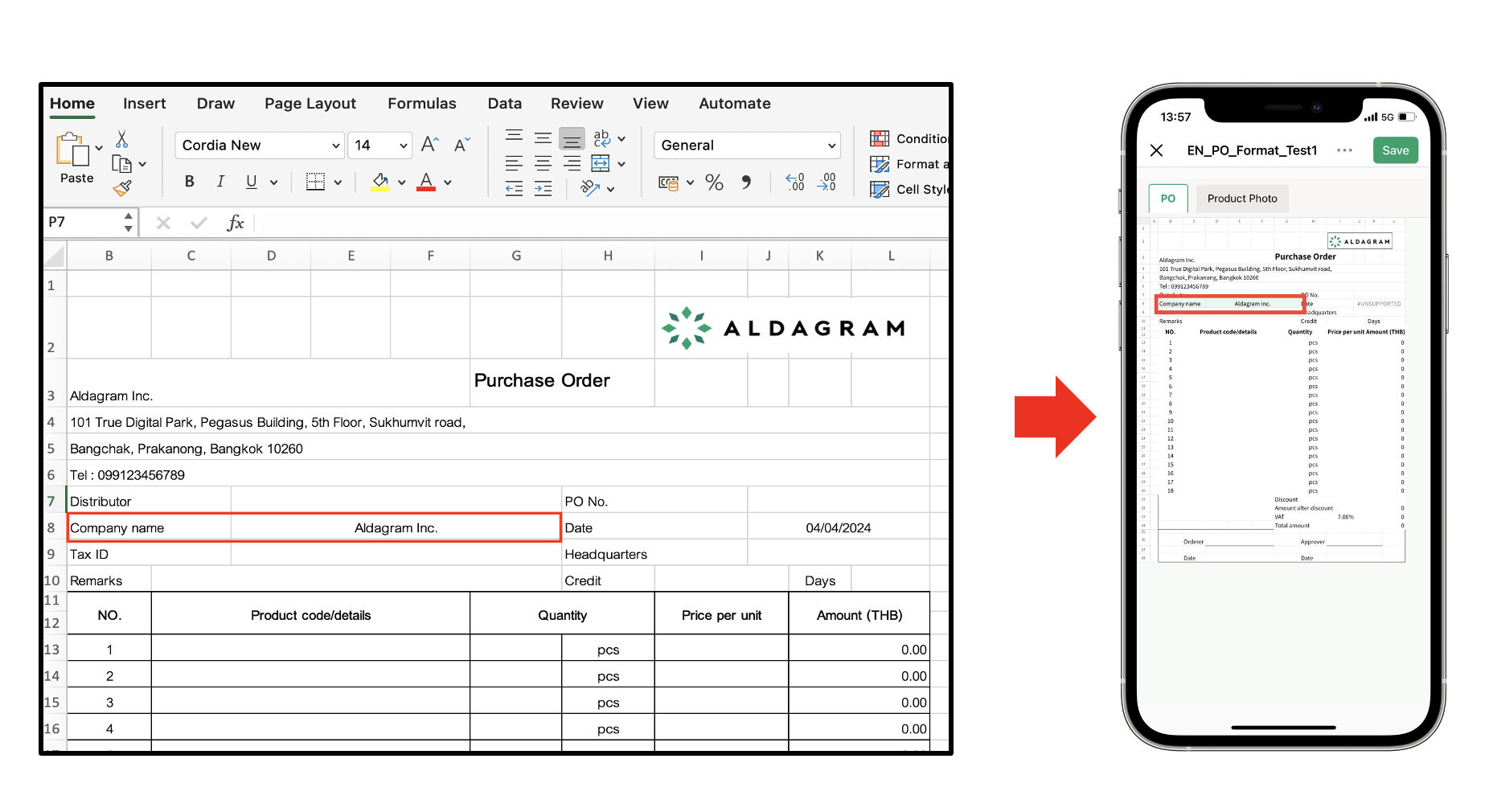The width and height of the screenshot is (1489, 812).
Task: Open the Product Photo sheet tab
Action: [x=1241, y=199]
